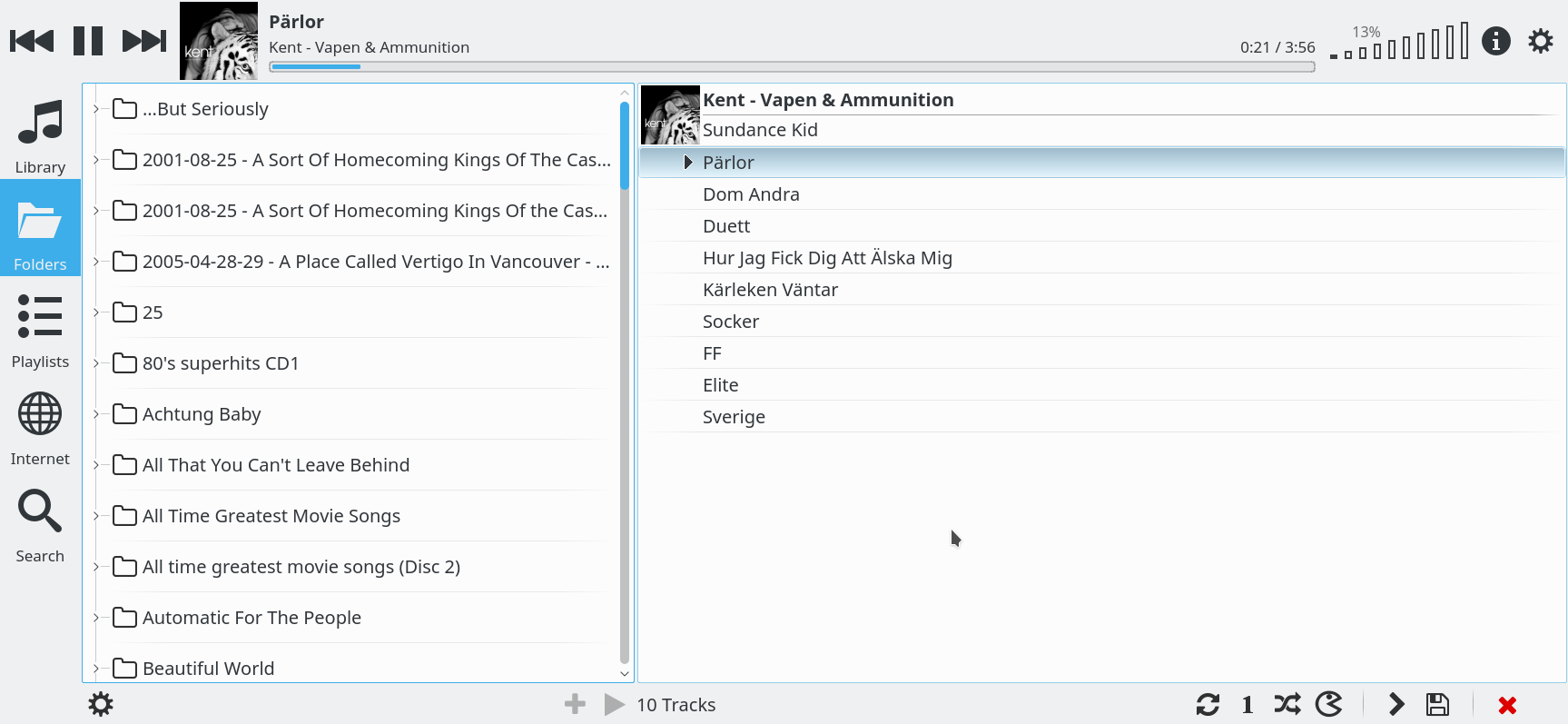Click the scroll down arrow in folder list
This screenshot has height=724, width=1568.
[x=625, y=674]
